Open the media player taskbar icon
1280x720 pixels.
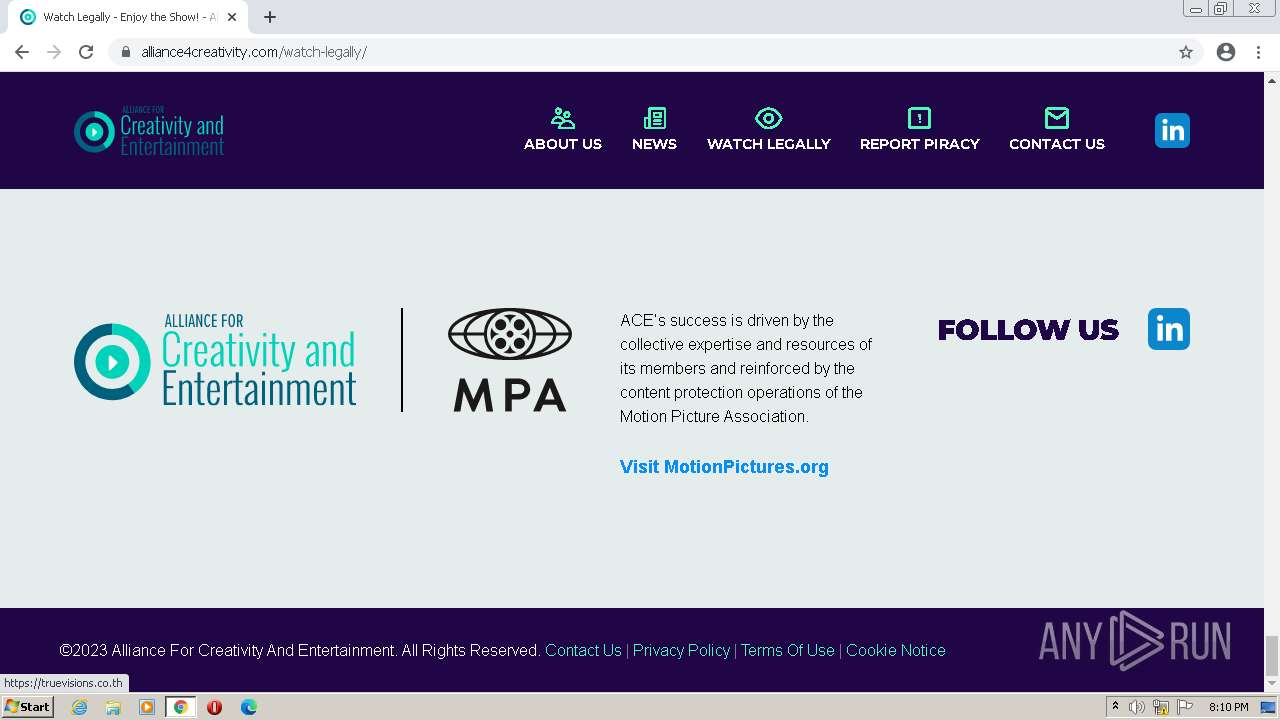[x=147, y=707]
